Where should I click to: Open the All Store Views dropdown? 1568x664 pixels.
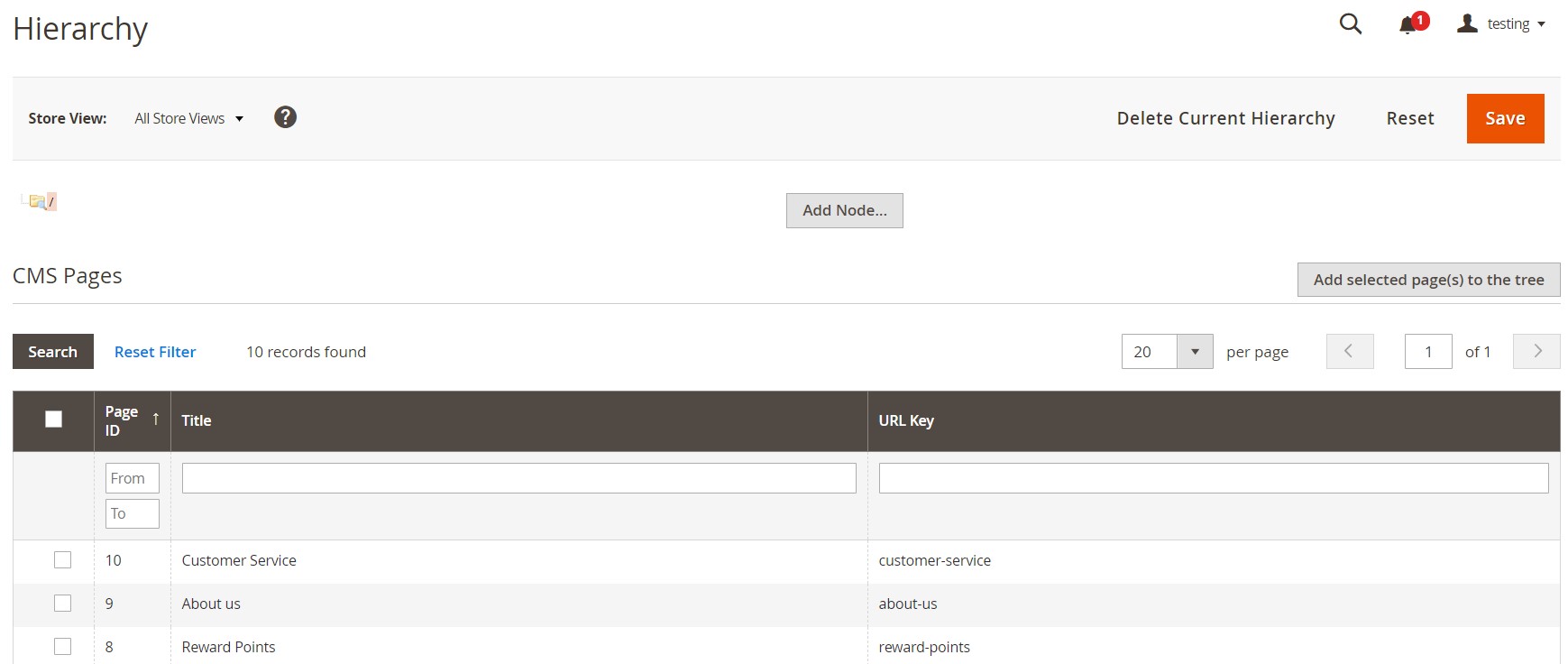point(188,118)
